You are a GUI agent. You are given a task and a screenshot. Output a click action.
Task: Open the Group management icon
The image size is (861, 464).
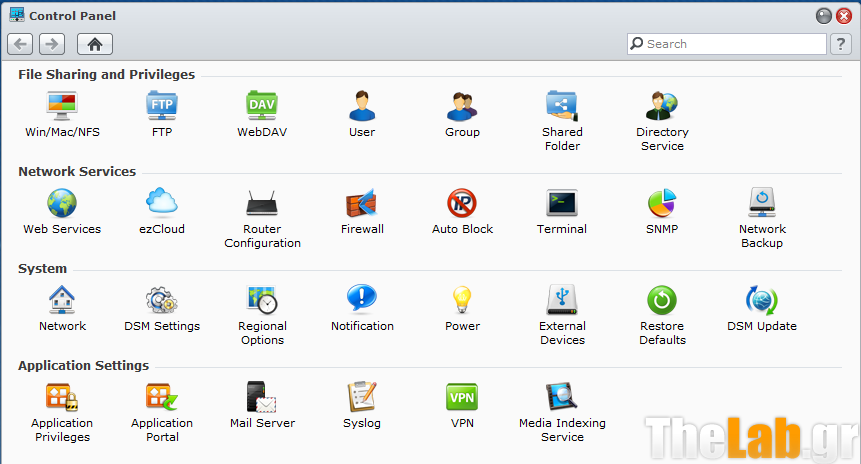coord(462,106)
